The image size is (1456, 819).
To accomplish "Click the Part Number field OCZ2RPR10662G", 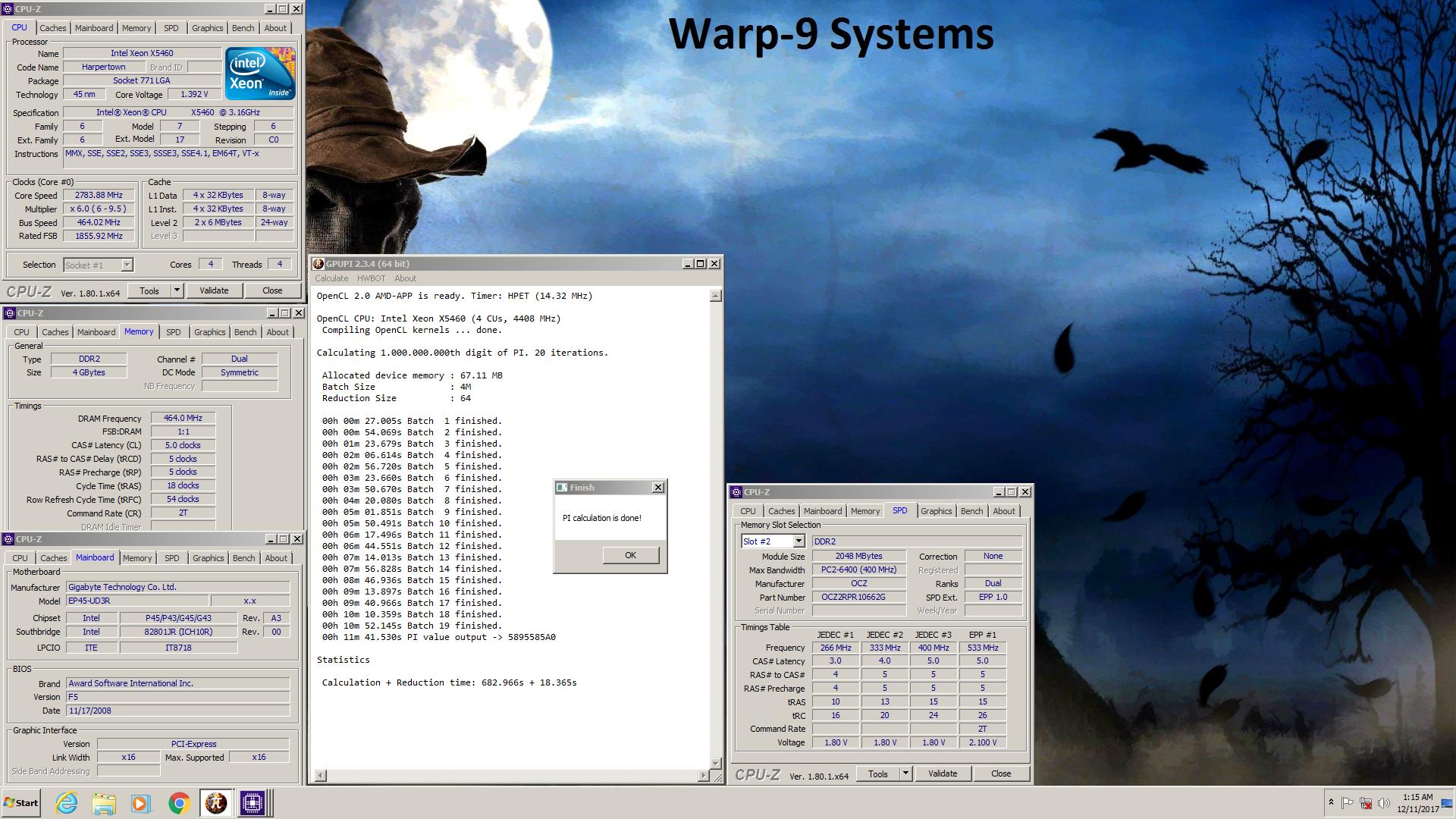I will coord(858,598).
